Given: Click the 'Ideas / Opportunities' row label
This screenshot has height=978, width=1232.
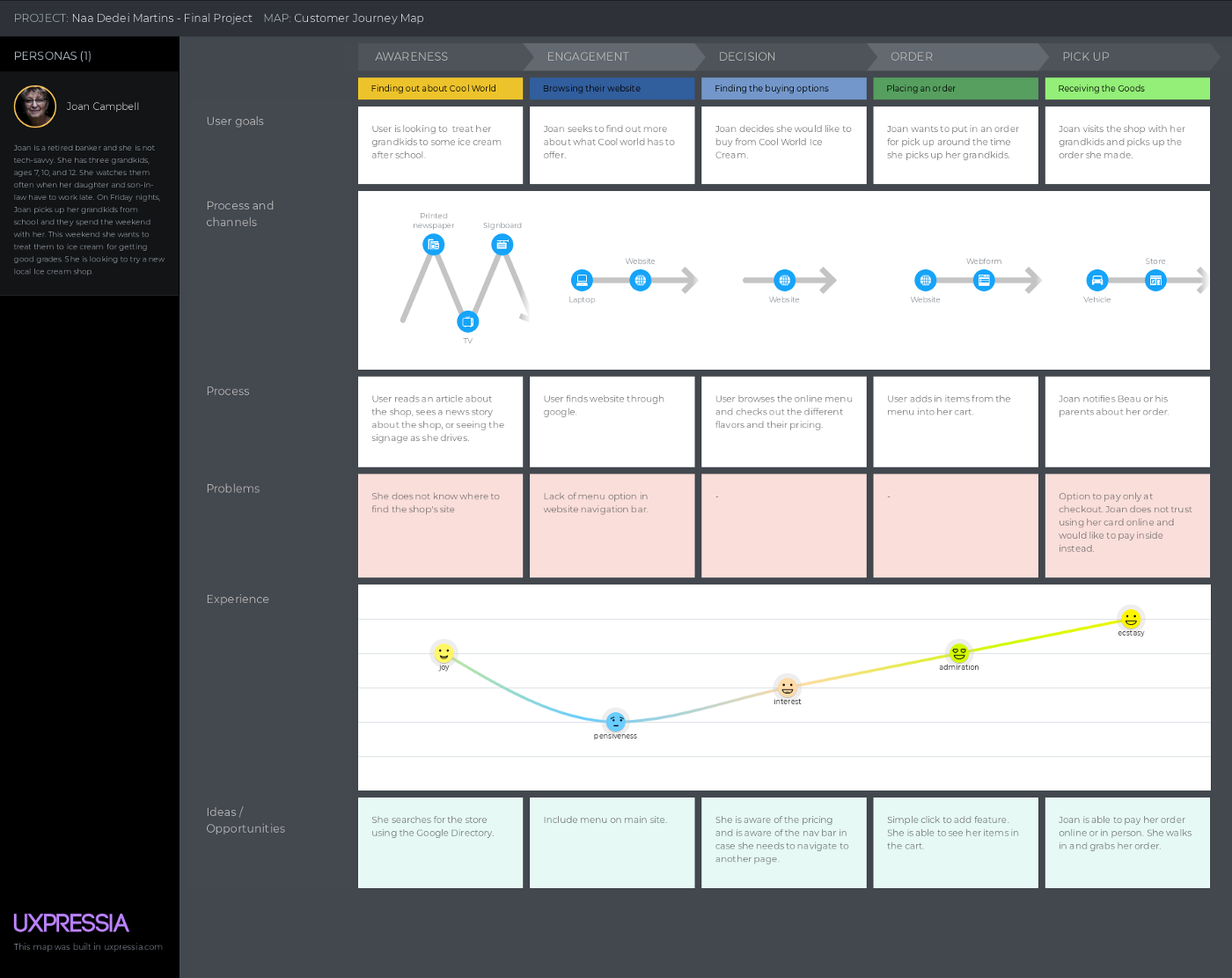Looking at the screenshot, I should (246, 820).
